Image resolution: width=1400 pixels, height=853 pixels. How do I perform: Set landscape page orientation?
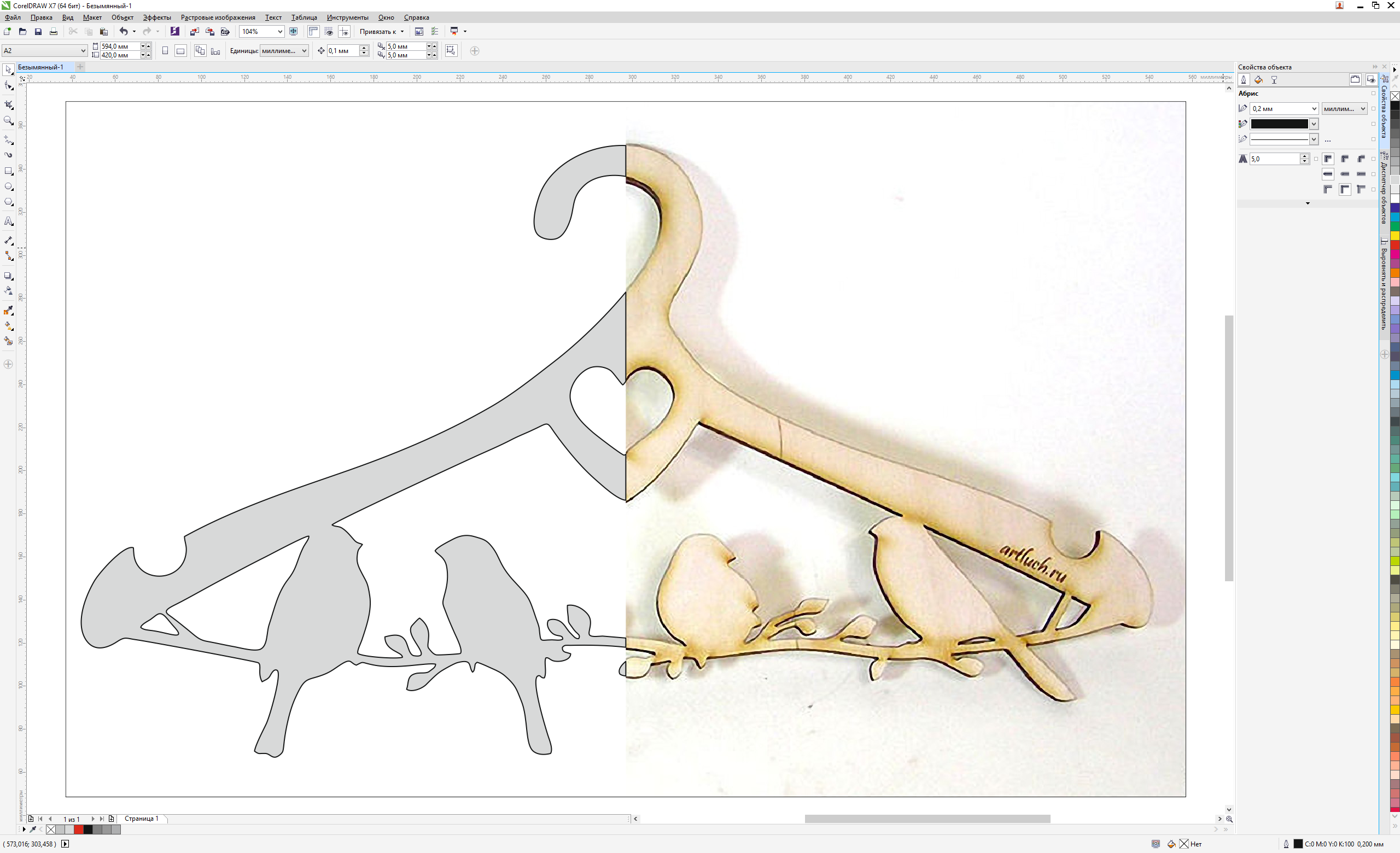point(180,51)
